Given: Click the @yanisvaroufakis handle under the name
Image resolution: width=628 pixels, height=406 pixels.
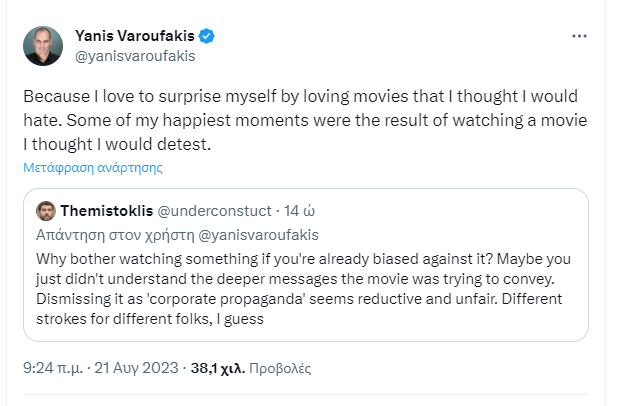Looking at the screenshot, I should (x=135, y=56).
